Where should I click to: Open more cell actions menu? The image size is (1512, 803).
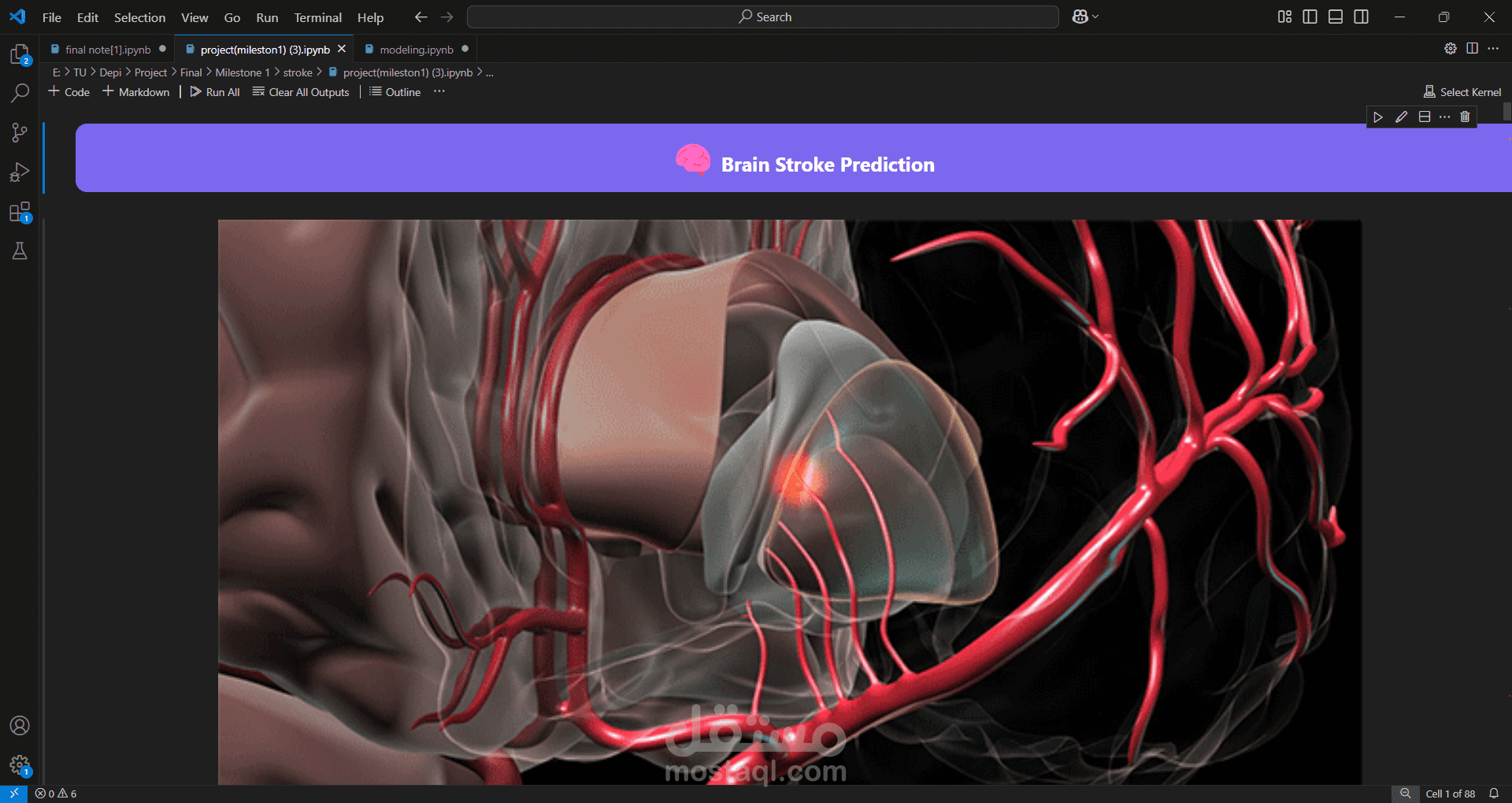pyautogui.click(x=1444, y=117)
